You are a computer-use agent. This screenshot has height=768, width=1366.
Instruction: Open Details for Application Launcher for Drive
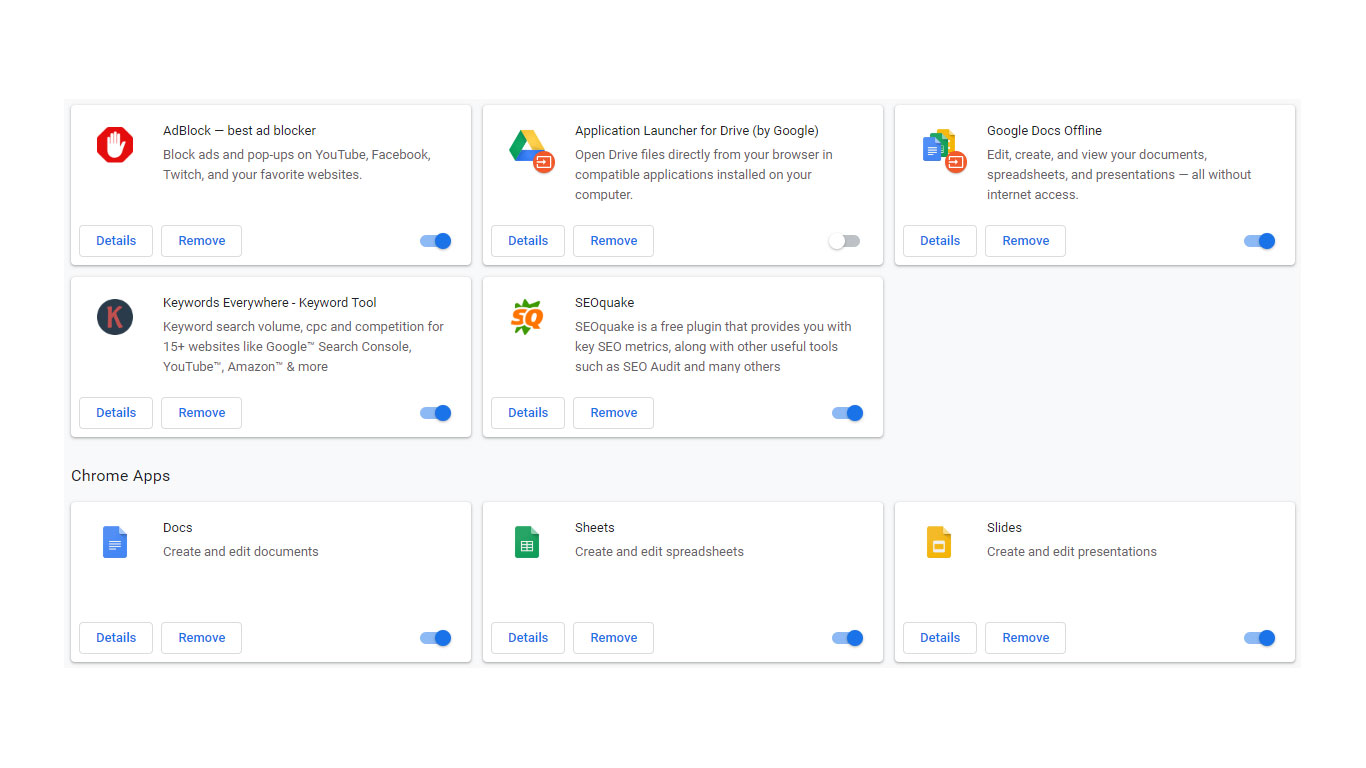(528, 241)
